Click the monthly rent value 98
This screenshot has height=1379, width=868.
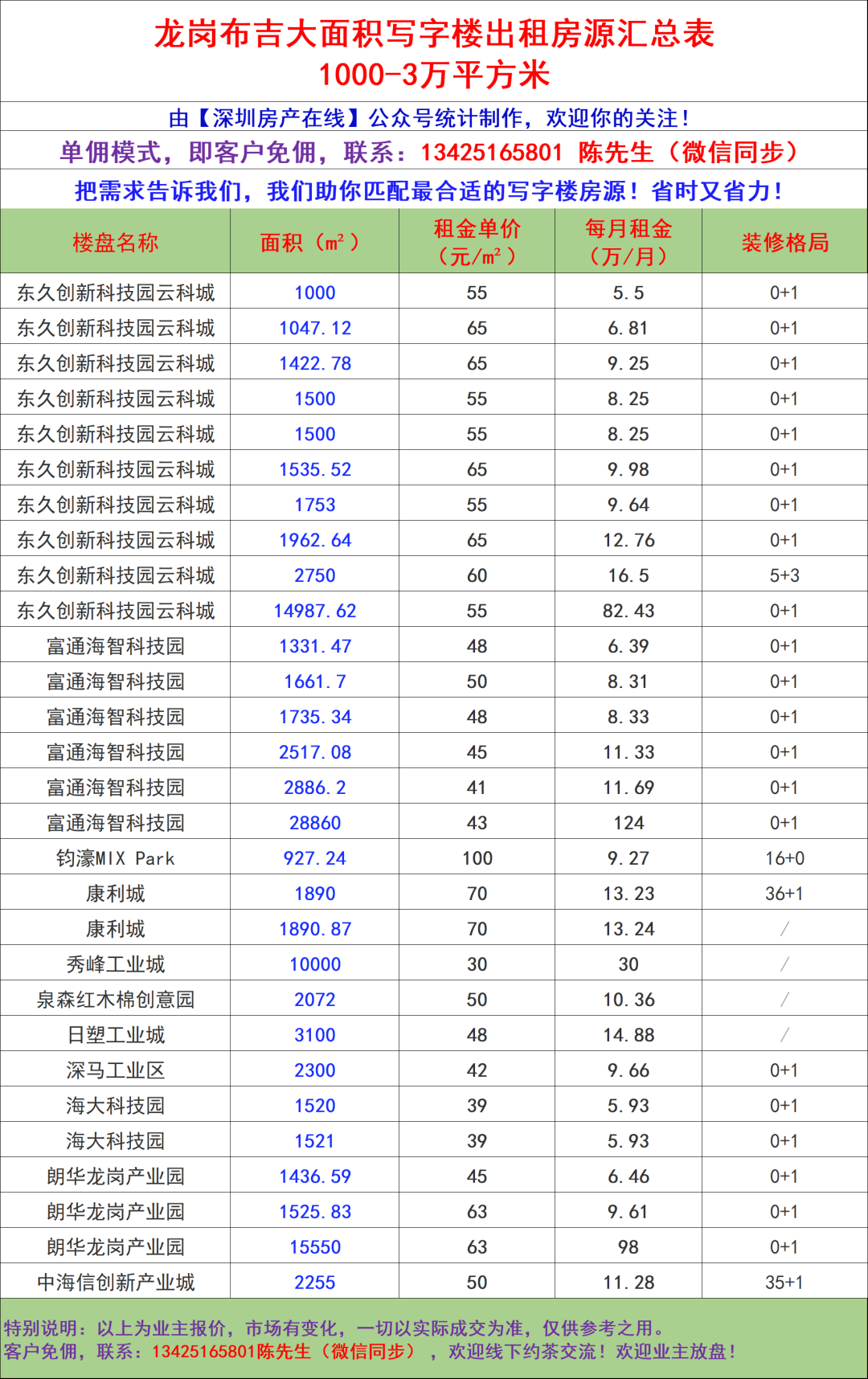(628, 1247)
